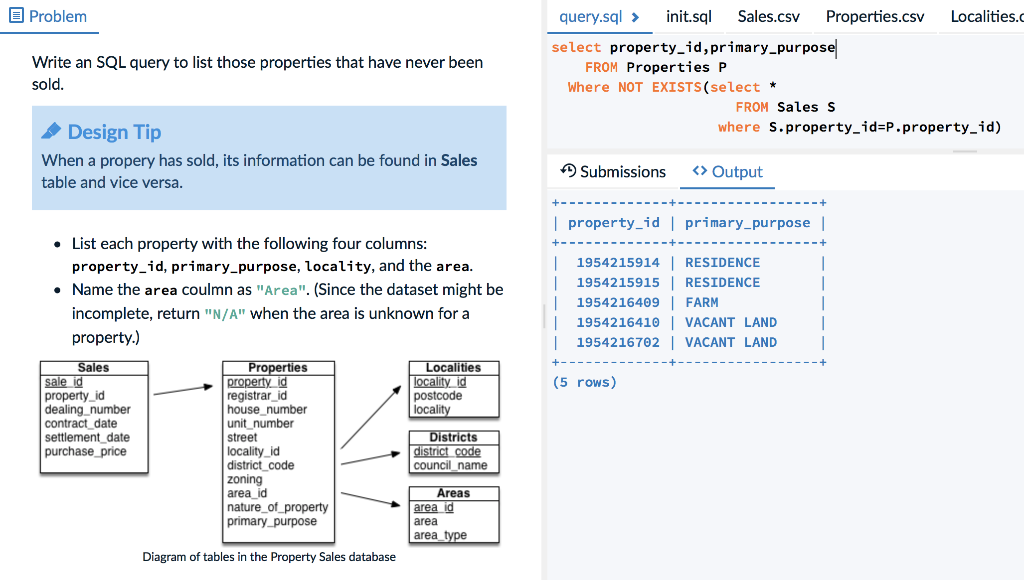Image resolution: width=1024 pixels, height=580 pixels.
Task: Open the Sales.csv tab
Action: click(767, 16)
